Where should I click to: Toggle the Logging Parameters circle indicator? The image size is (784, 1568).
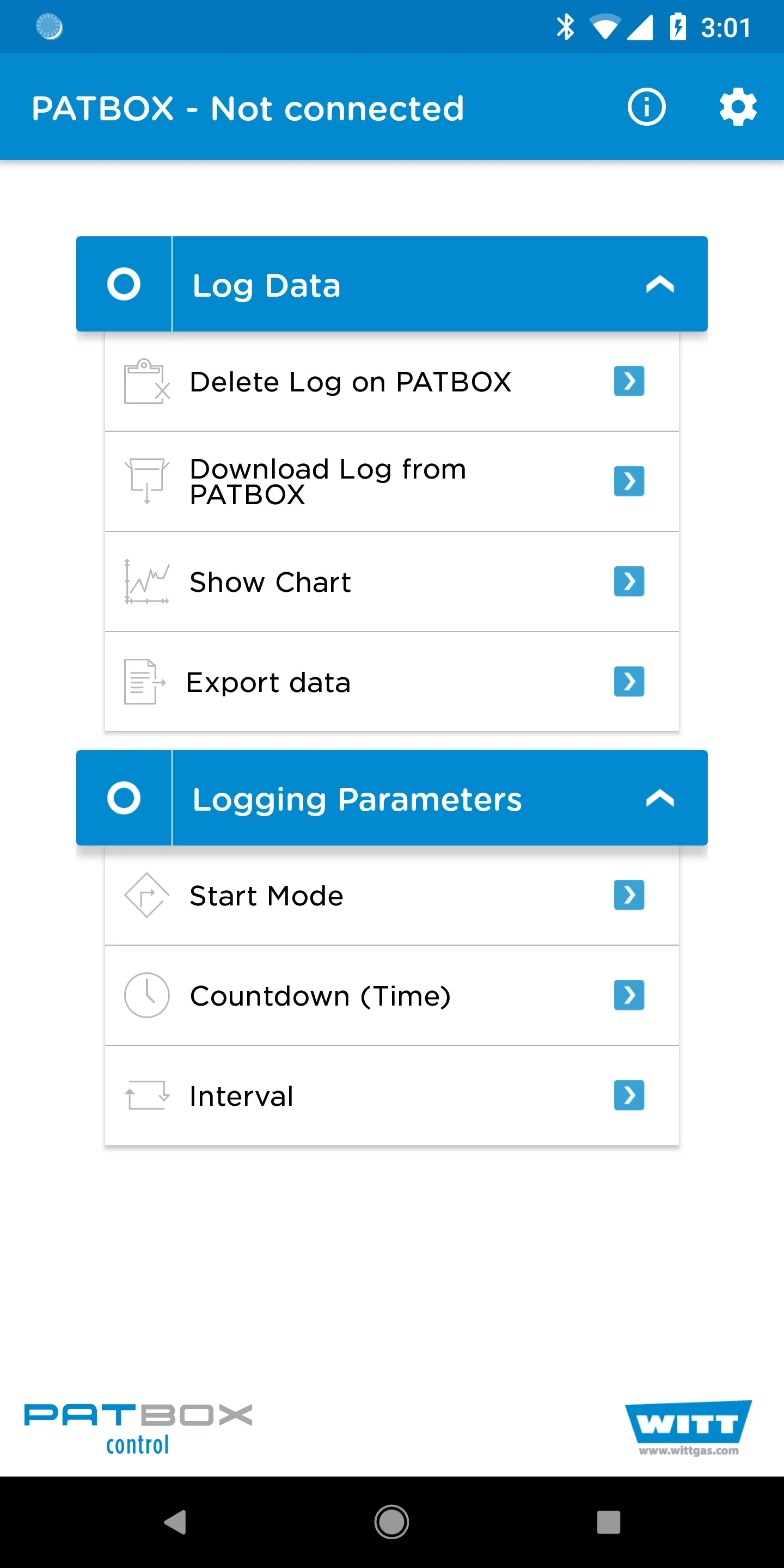[x=124, y=798]
